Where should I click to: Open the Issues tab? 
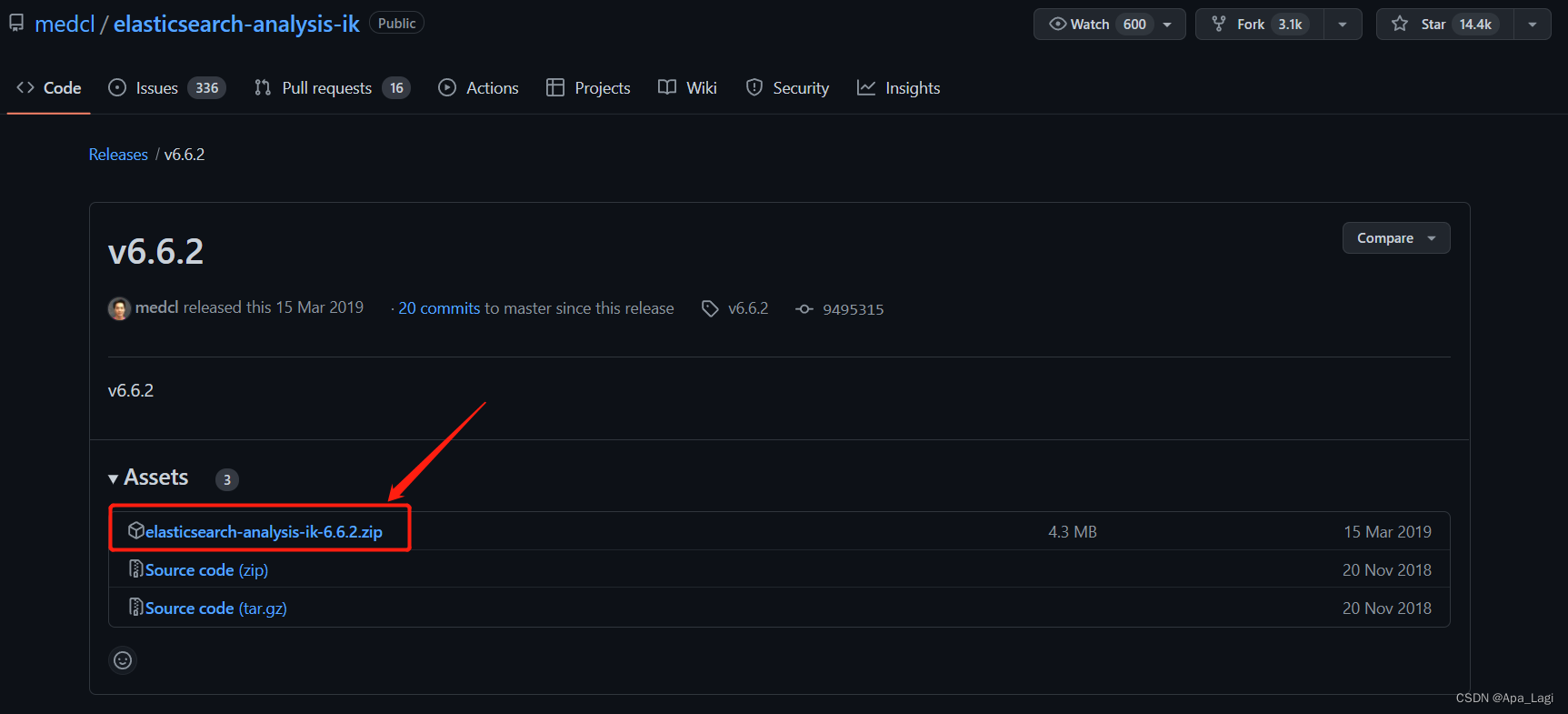click(x=166, y=88)
